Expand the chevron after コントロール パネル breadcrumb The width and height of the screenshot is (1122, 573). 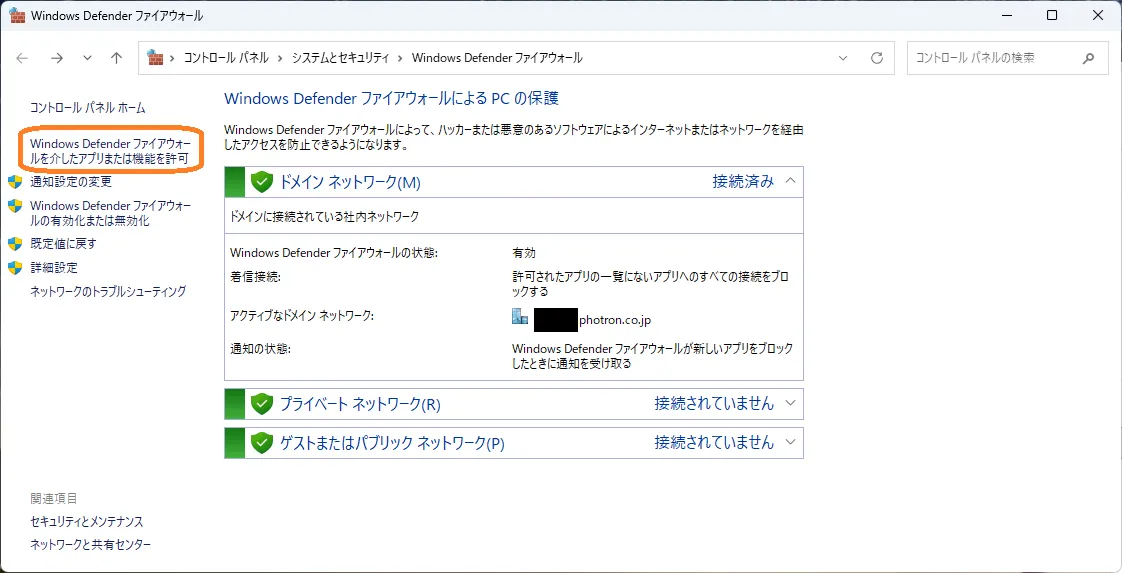tap(280, 59)
